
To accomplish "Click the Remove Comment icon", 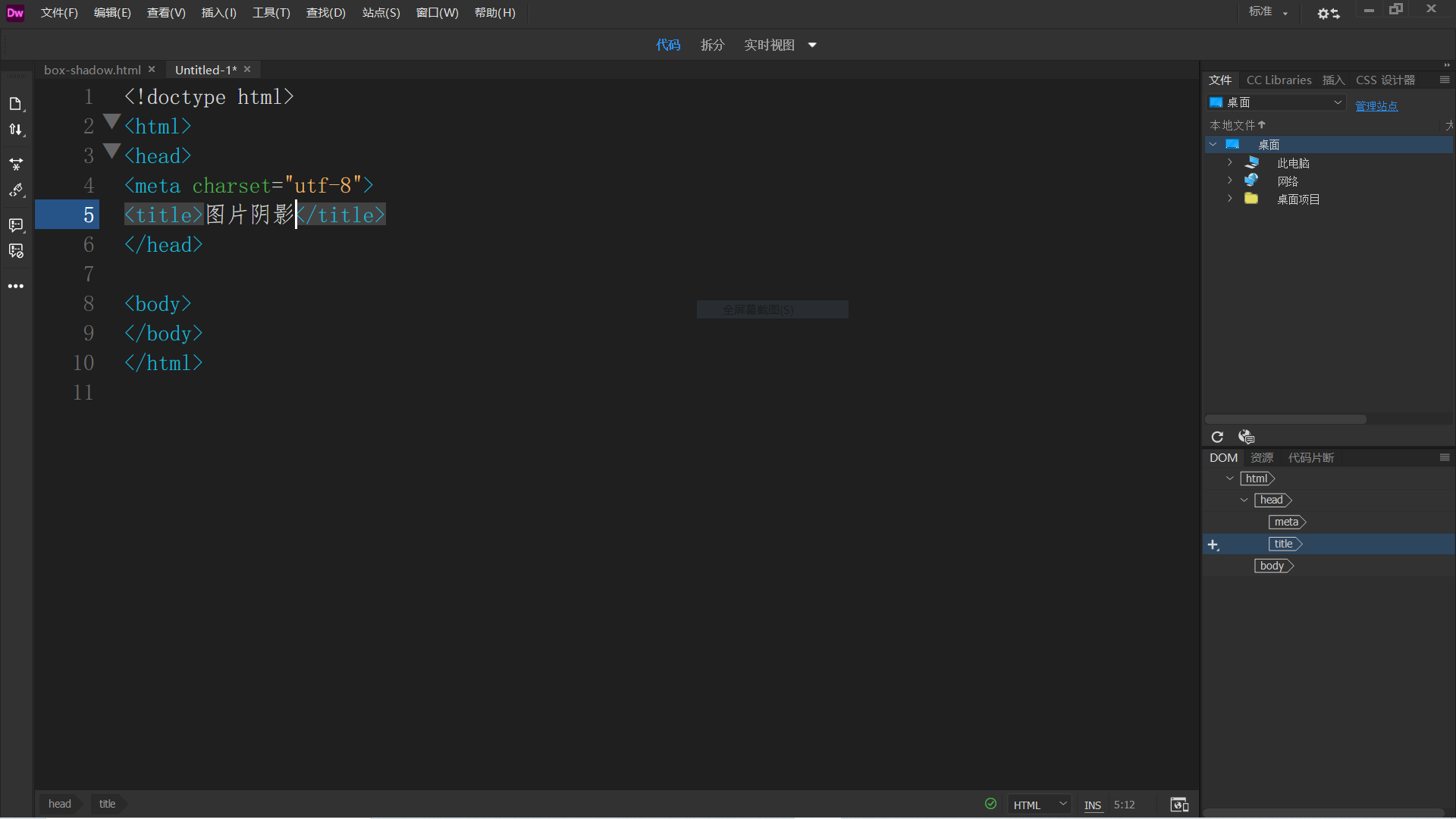I will click(x=15, y=251).
